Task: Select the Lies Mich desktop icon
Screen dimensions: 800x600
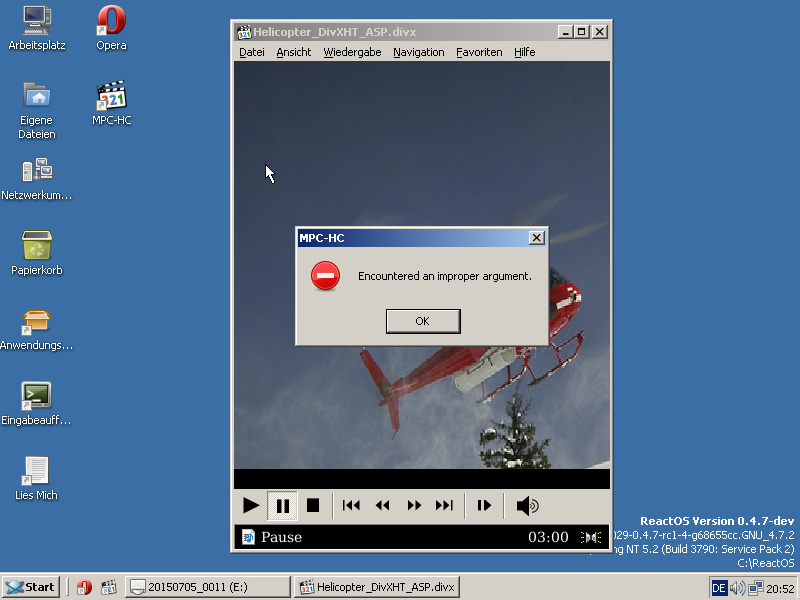Action: pos(36,479)
